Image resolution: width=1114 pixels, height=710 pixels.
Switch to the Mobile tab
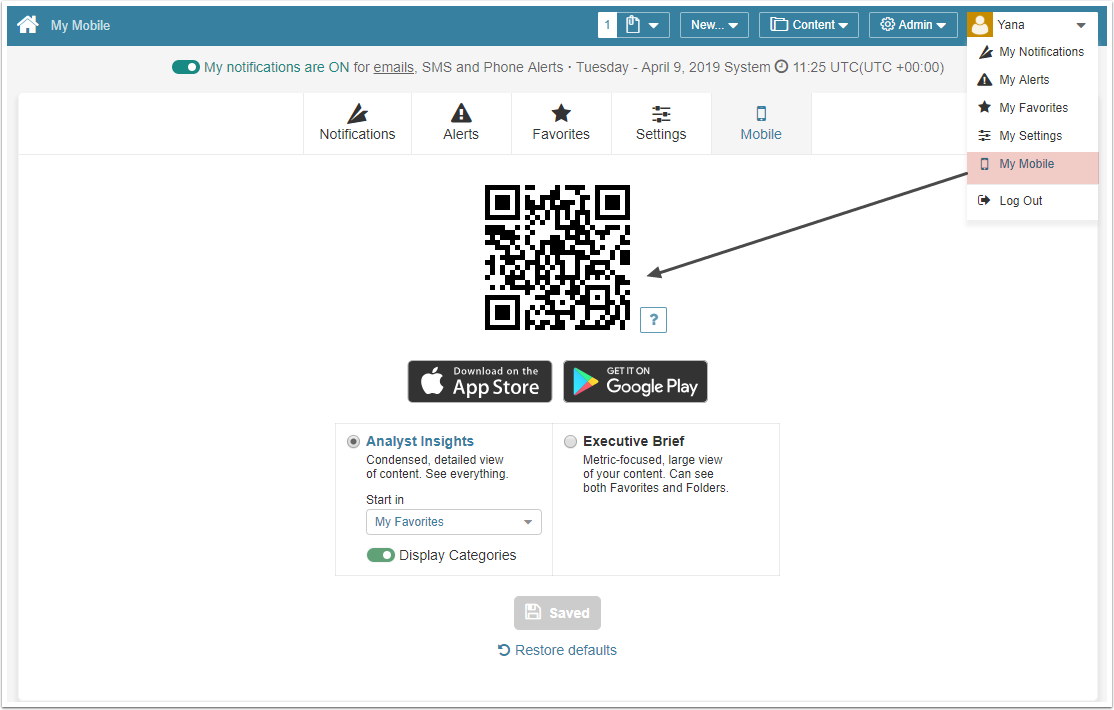(761, 123)
